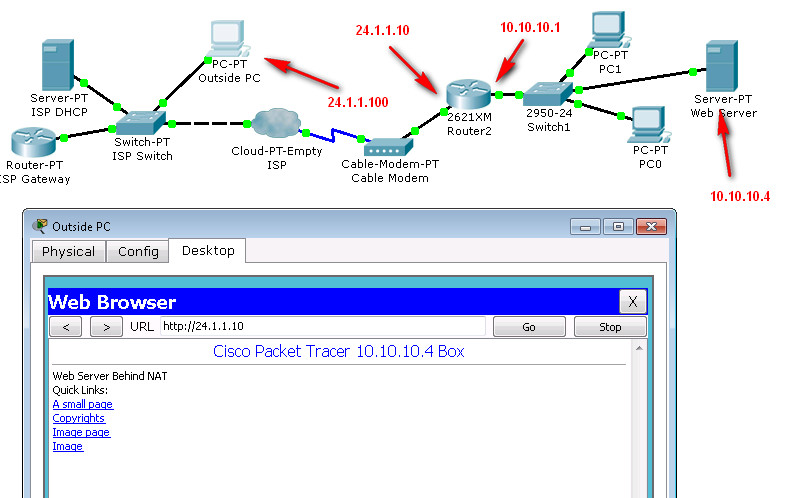Close the Web Browser with X button

[x=633, y=302]
